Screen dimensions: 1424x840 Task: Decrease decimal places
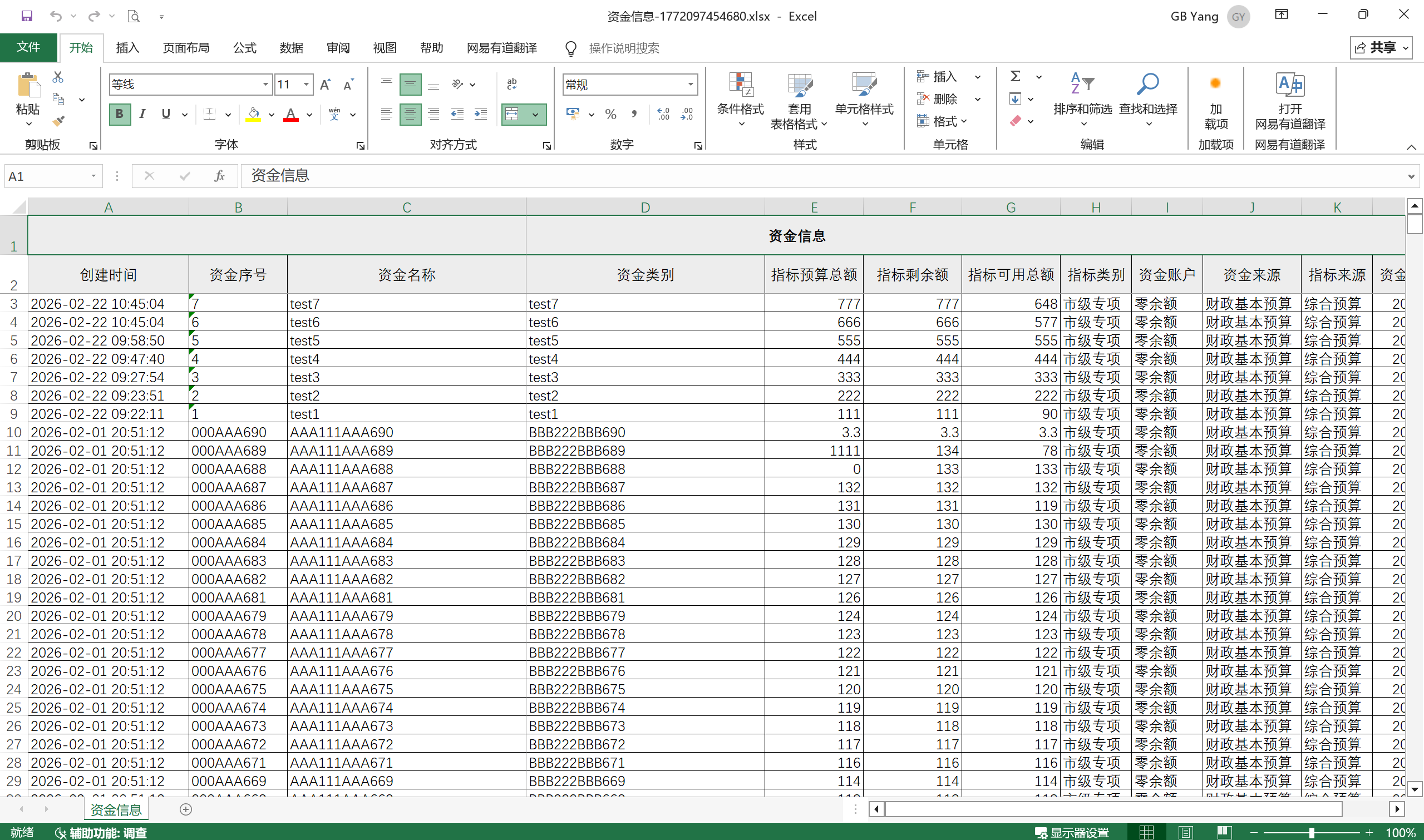tap(687, 115)
